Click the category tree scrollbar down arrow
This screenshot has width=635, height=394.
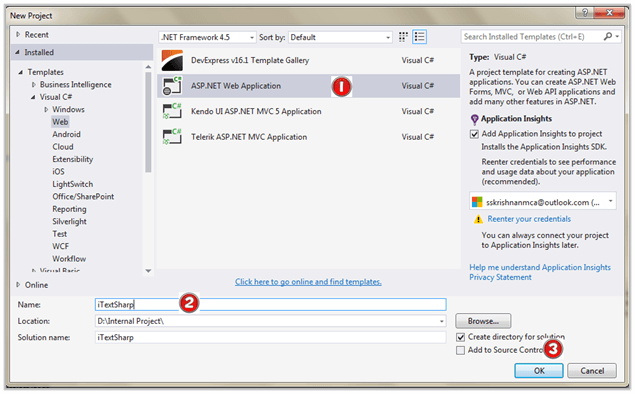click(x=148, y=271)
